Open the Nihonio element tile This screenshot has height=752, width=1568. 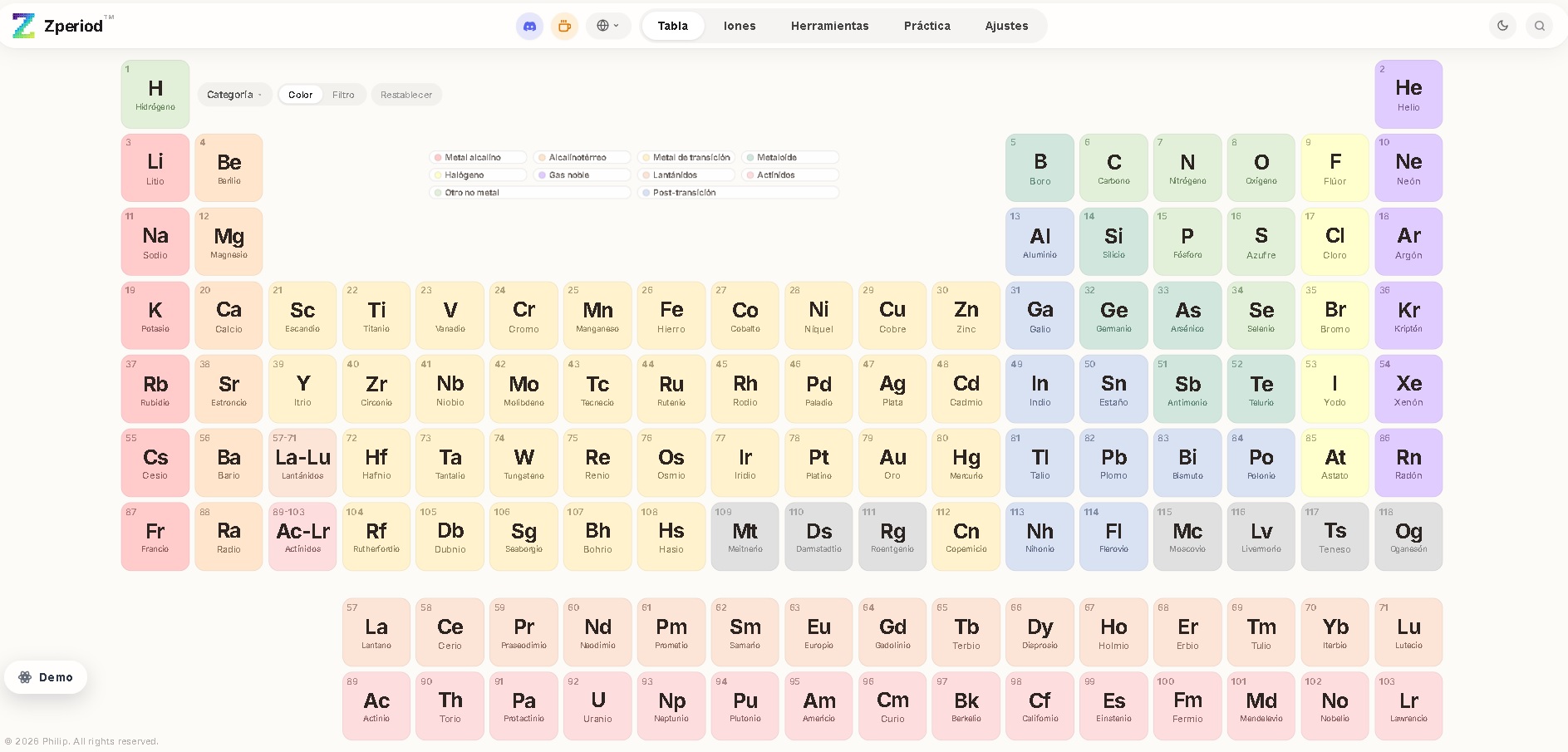coord(1040,537)
